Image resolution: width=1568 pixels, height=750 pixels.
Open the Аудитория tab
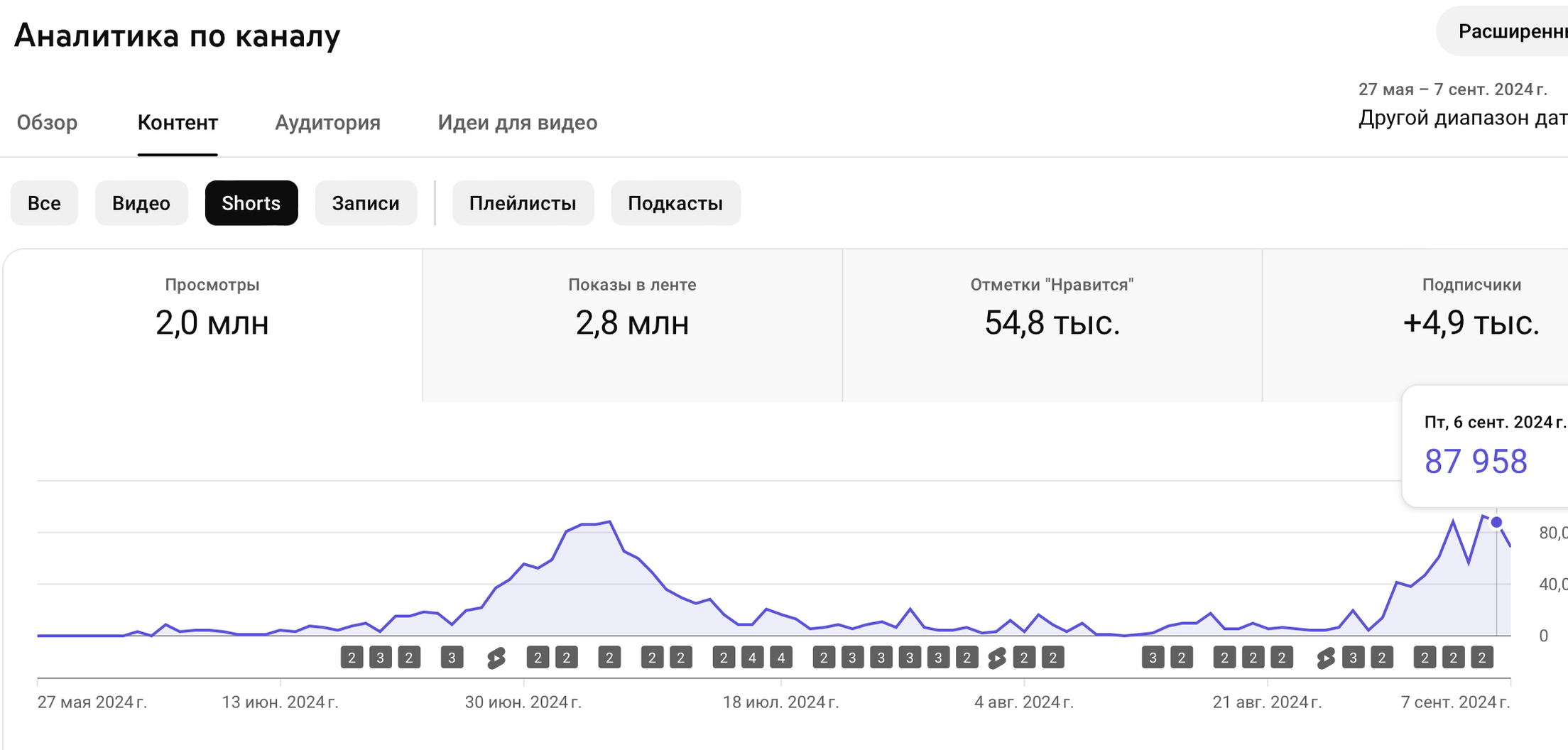[327, 123]
